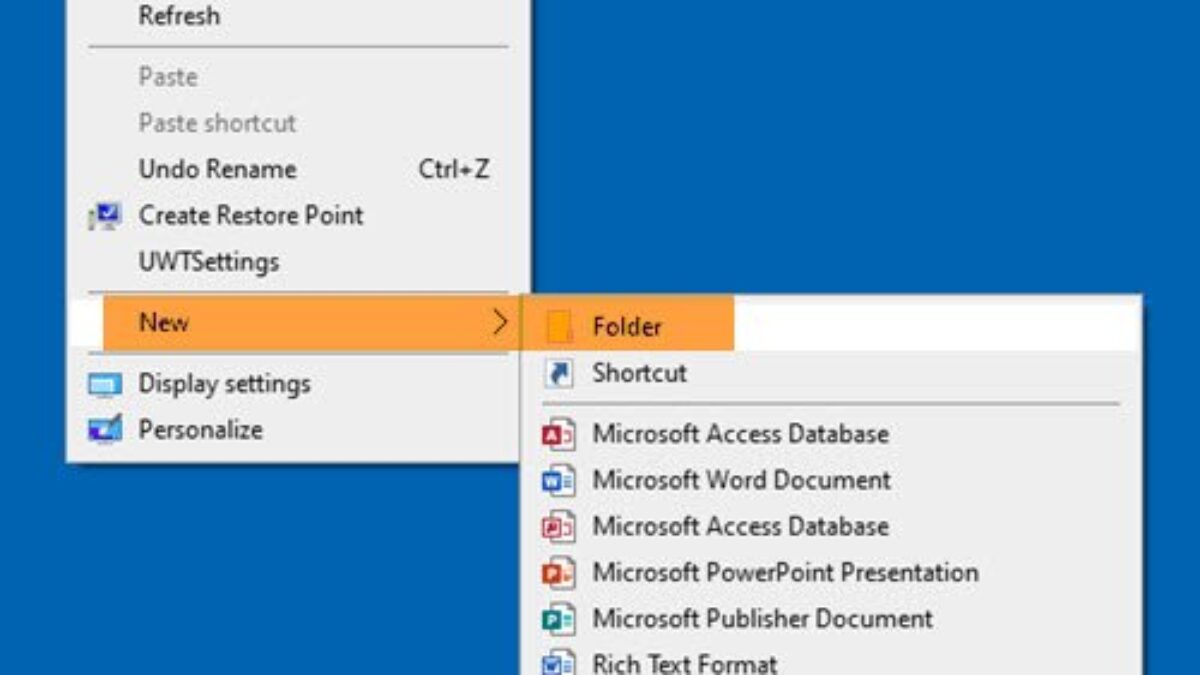Choose Refresh from the context menu
This screenshot has width=1200, height=675.
pyautogui.click(x=179, y=16)
